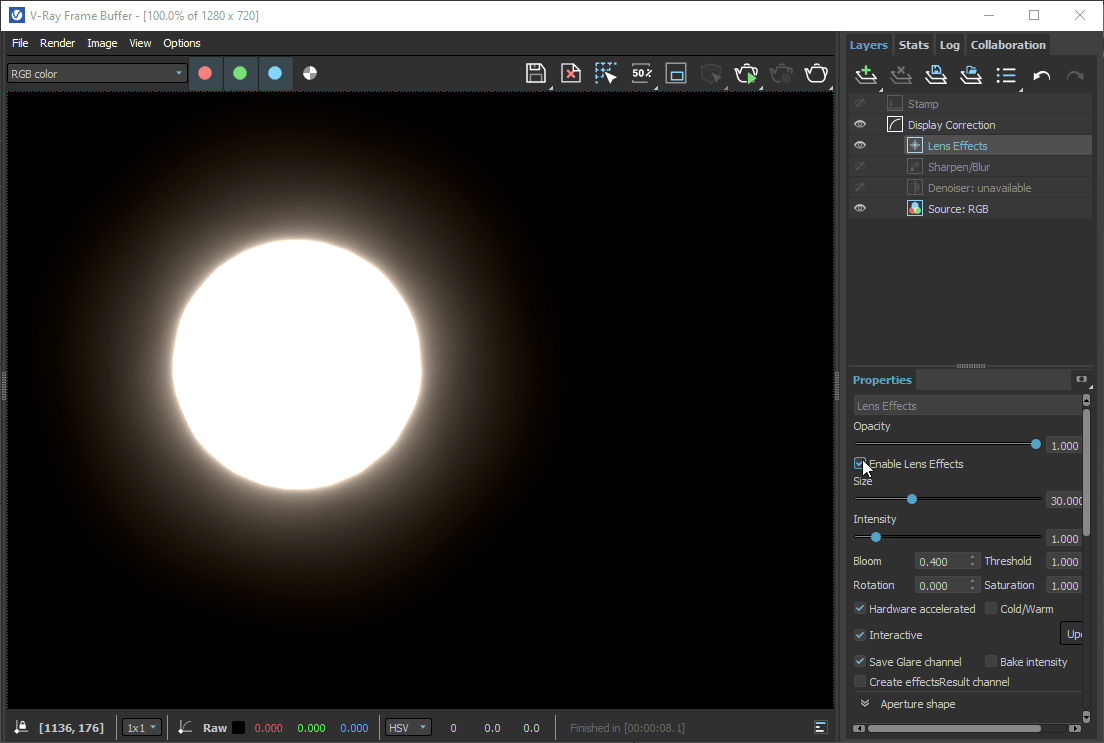The image size is (1104, 743).
Task: Click the Bloom value stepper arrows
Action: (972, 561)
